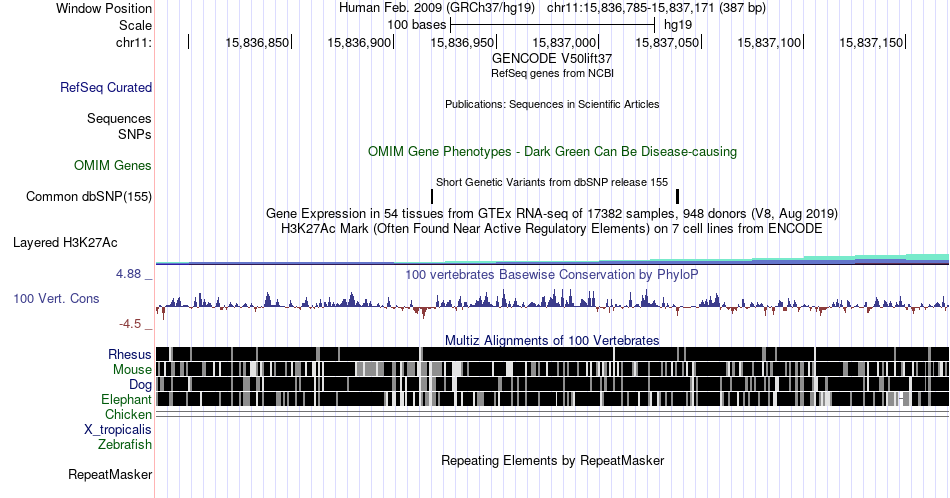950x498 pixels.
Task: Click the H3K27Ac signal layered graph
Action: [x=552, y=259]
